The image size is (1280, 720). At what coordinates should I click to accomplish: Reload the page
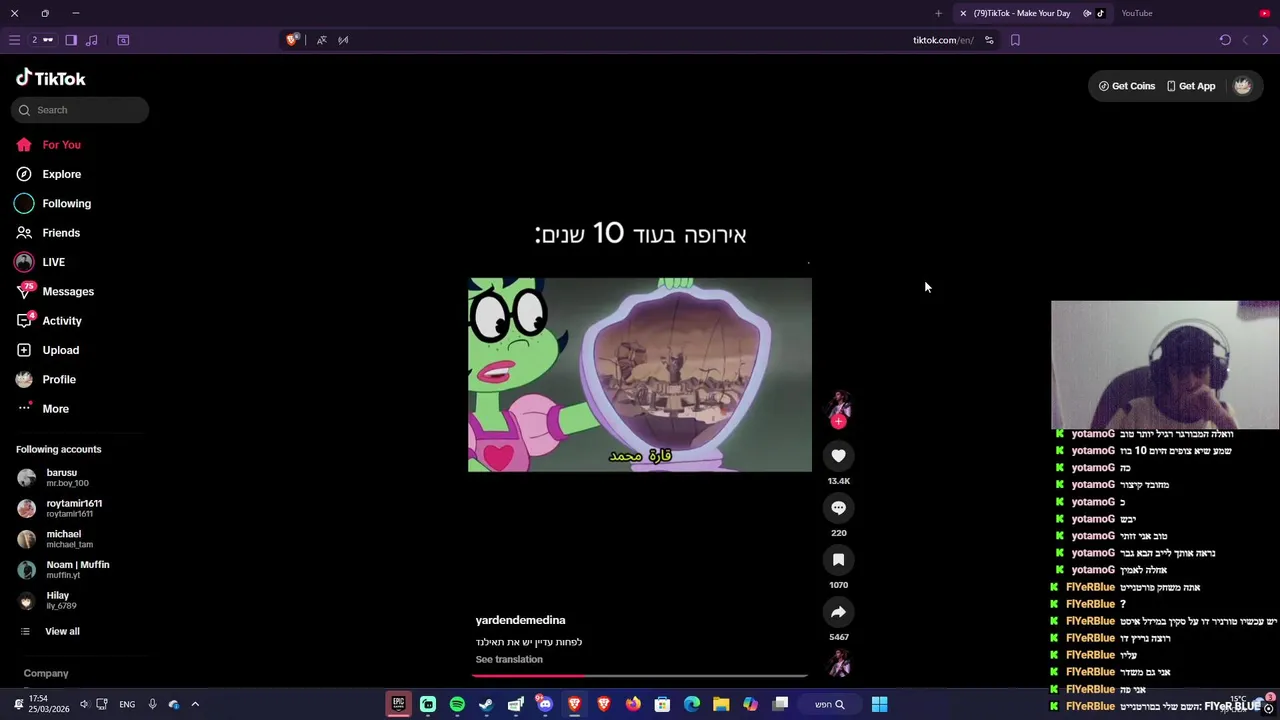1225,40
